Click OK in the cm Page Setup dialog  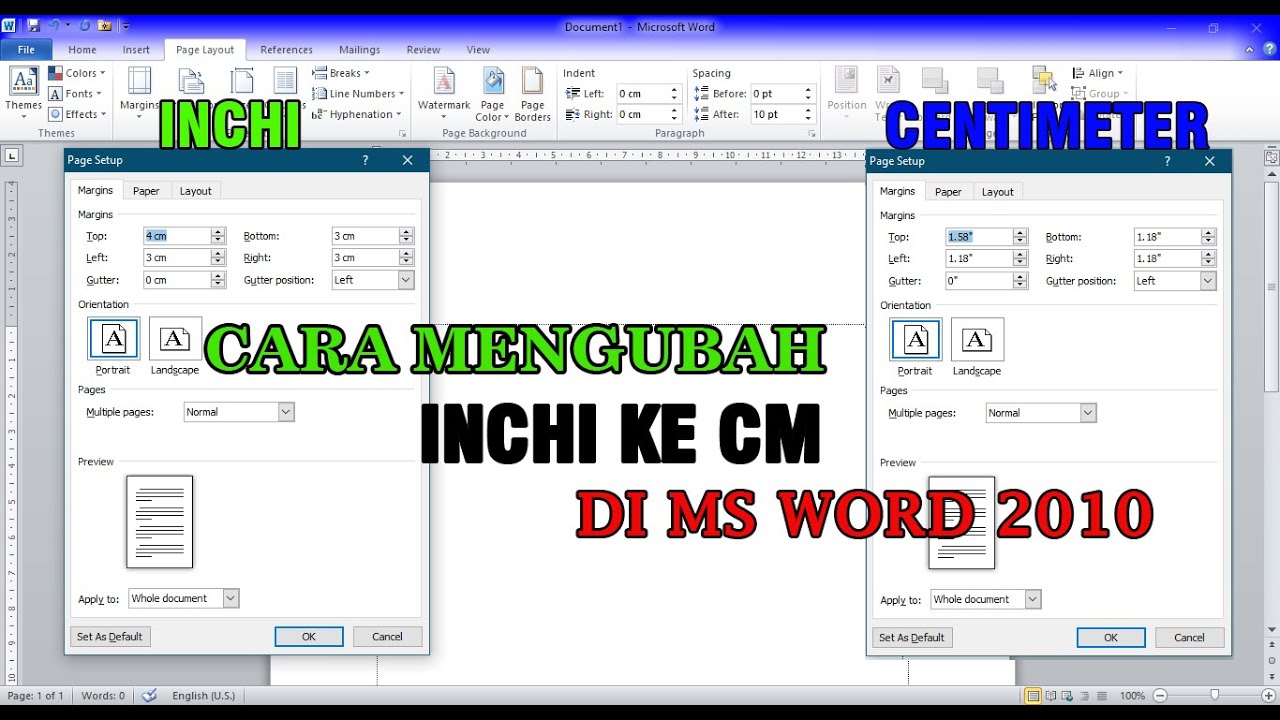pyautogui.click(x=309, y=636)
